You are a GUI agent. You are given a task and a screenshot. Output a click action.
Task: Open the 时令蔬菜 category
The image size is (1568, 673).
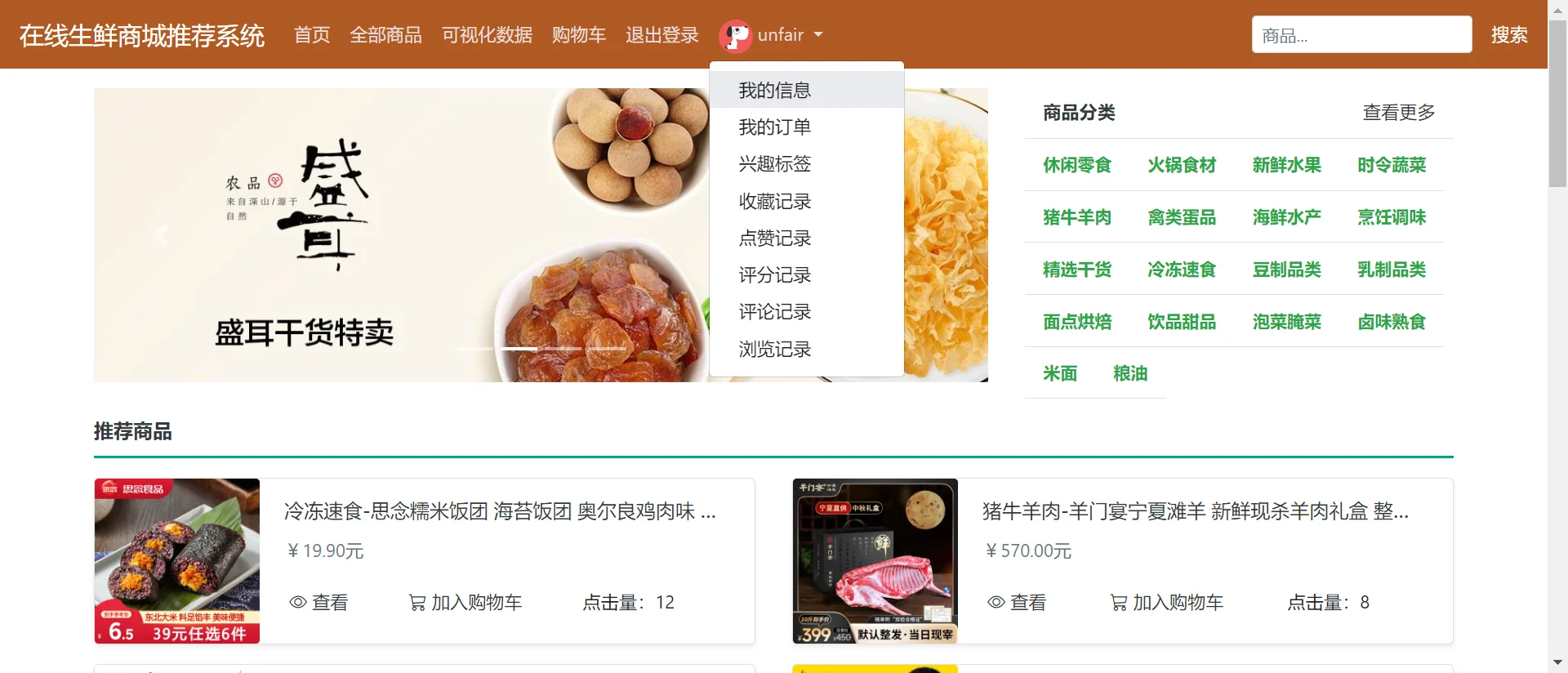point(1392,165)
